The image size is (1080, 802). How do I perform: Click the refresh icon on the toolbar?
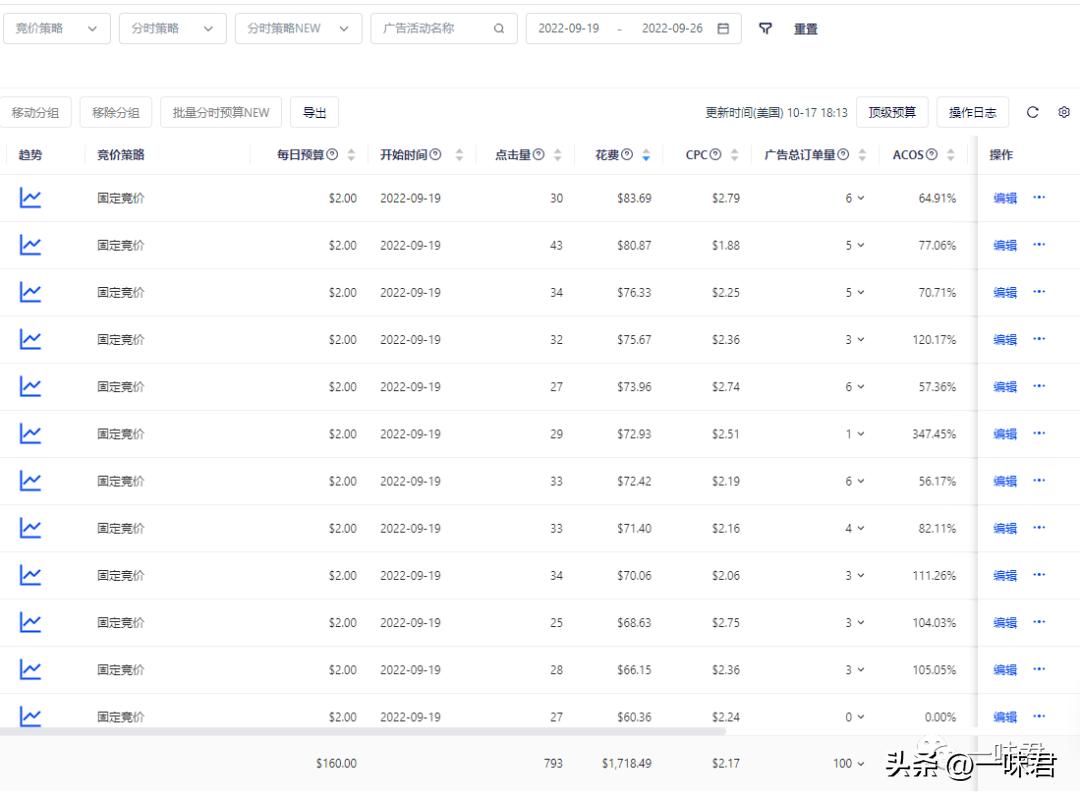point(1033,112)
